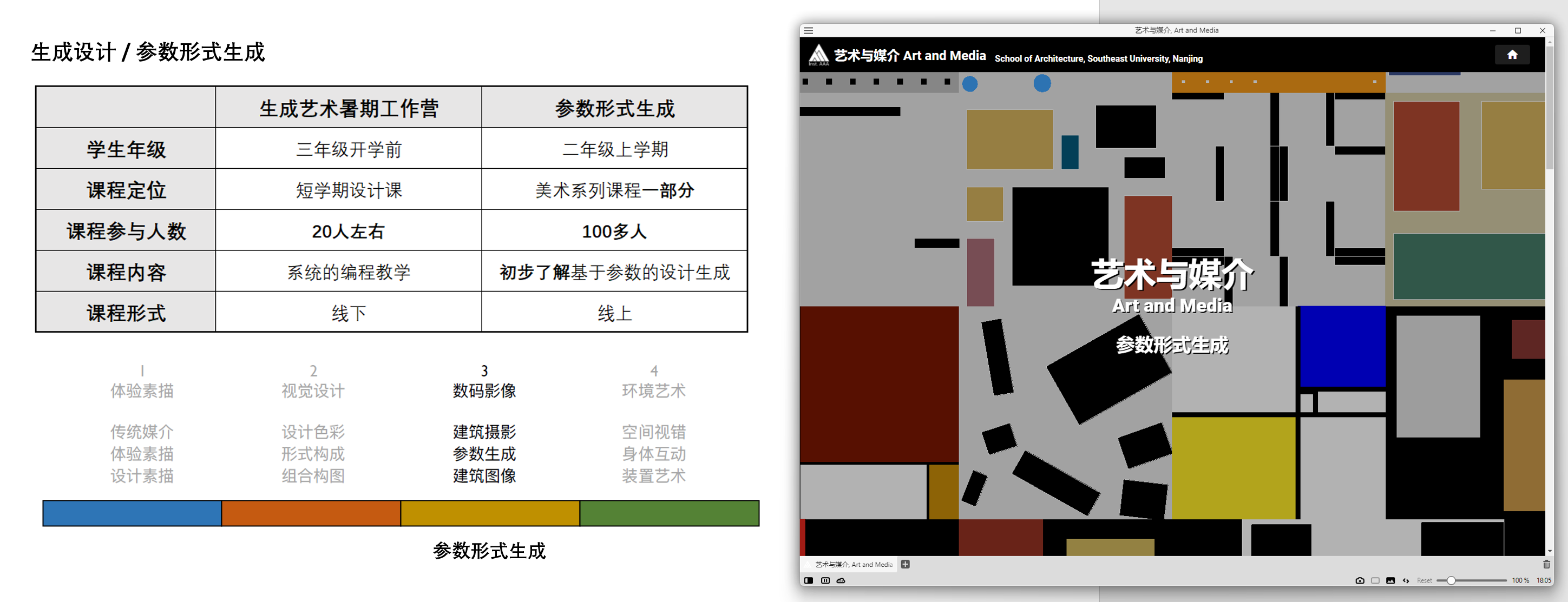Click the 参数形式生成 link on the webpage

tap(1172, 345)
